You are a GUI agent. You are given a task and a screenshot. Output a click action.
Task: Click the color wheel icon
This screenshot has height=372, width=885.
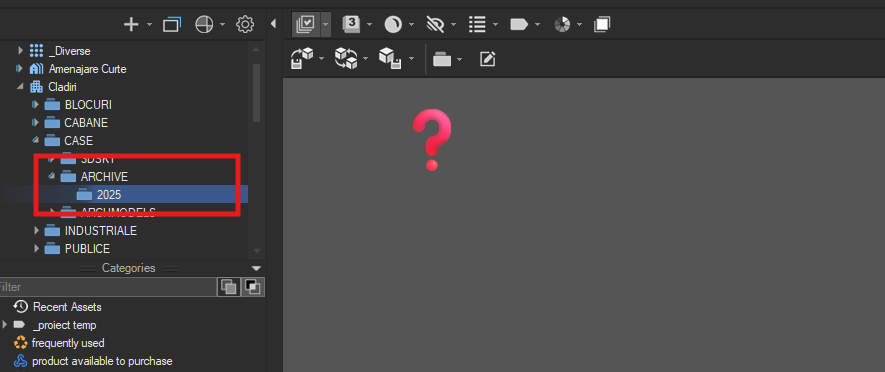[x=562, y=24]
